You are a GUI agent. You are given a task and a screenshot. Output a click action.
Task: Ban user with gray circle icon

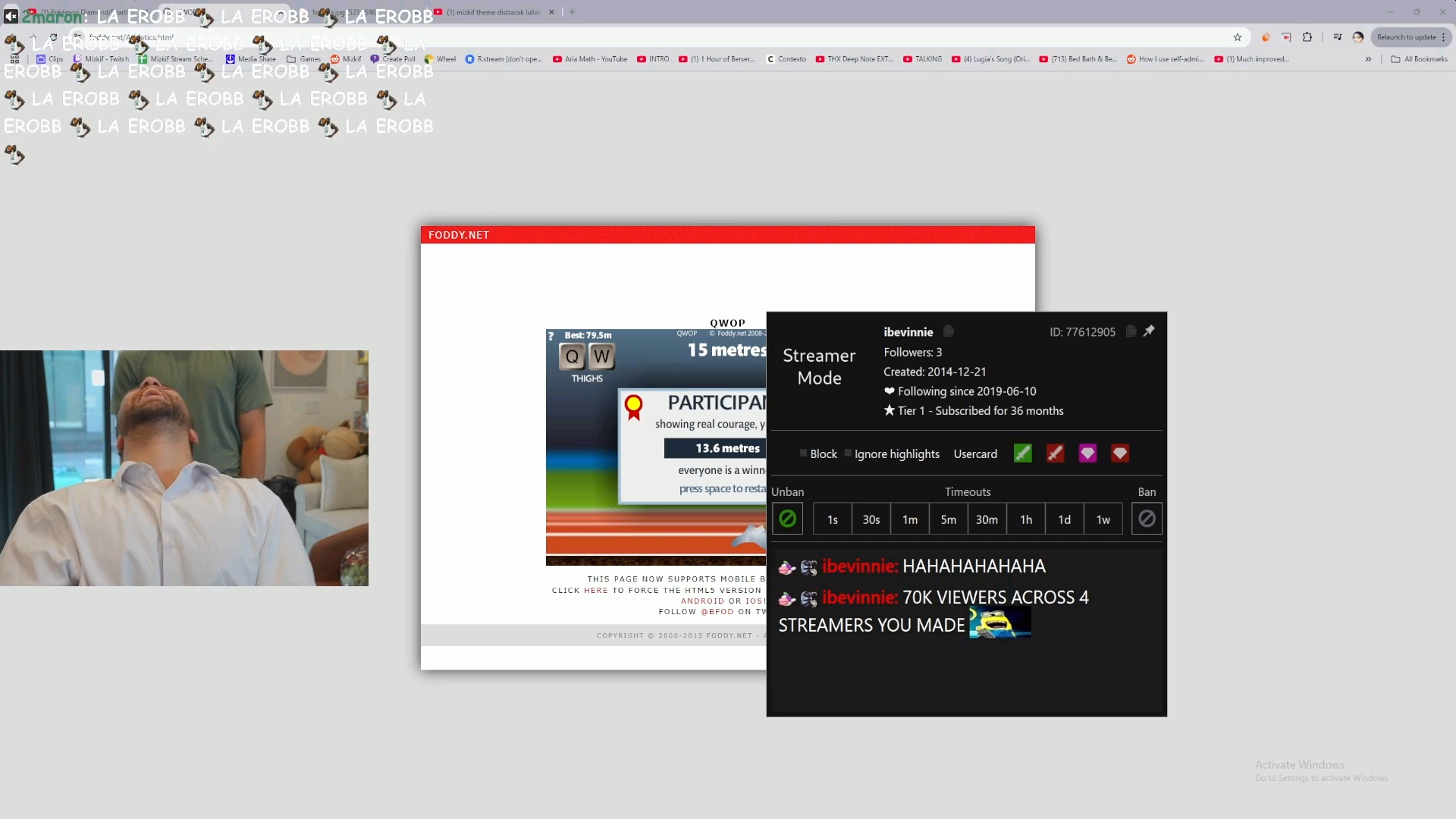[x=1147, y=519]
